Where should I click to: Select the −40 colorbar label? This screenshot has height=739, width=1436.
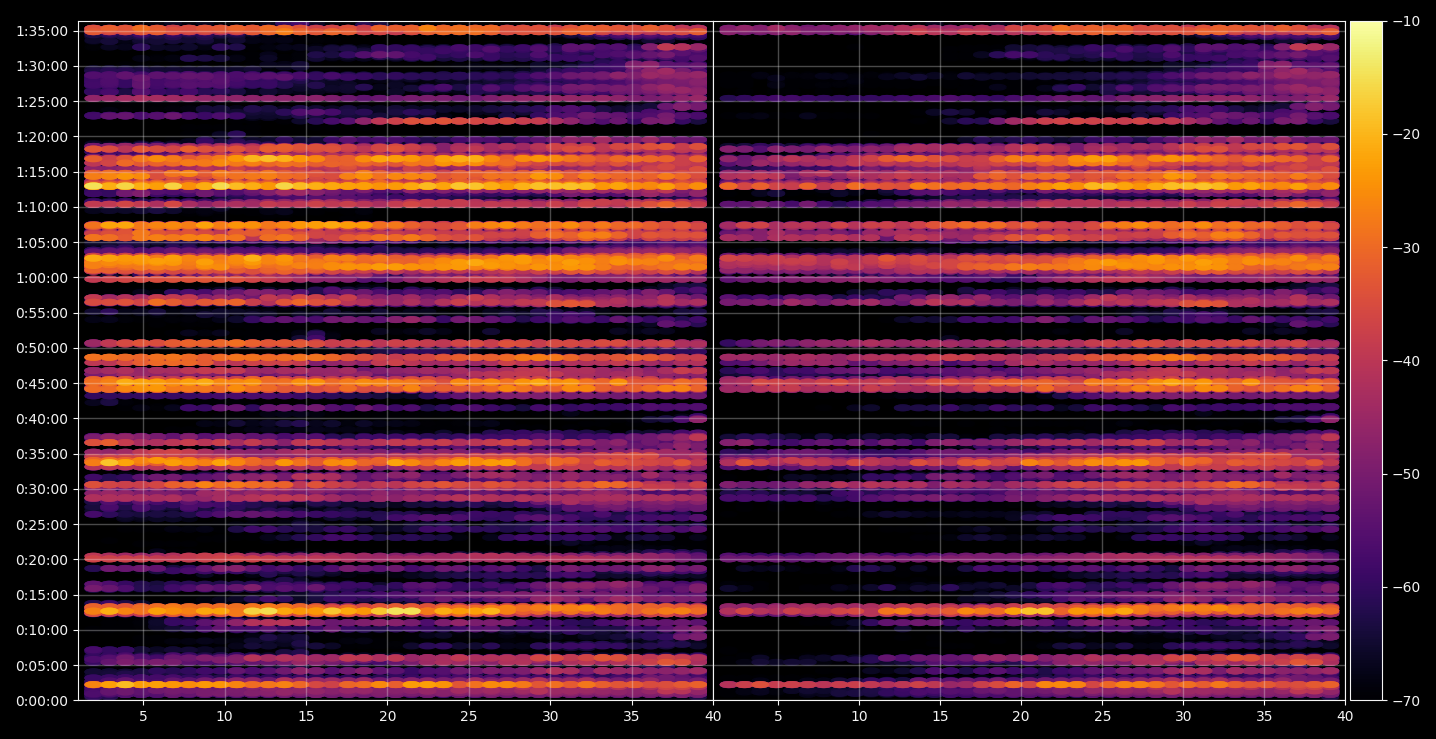pos(1405,361)
